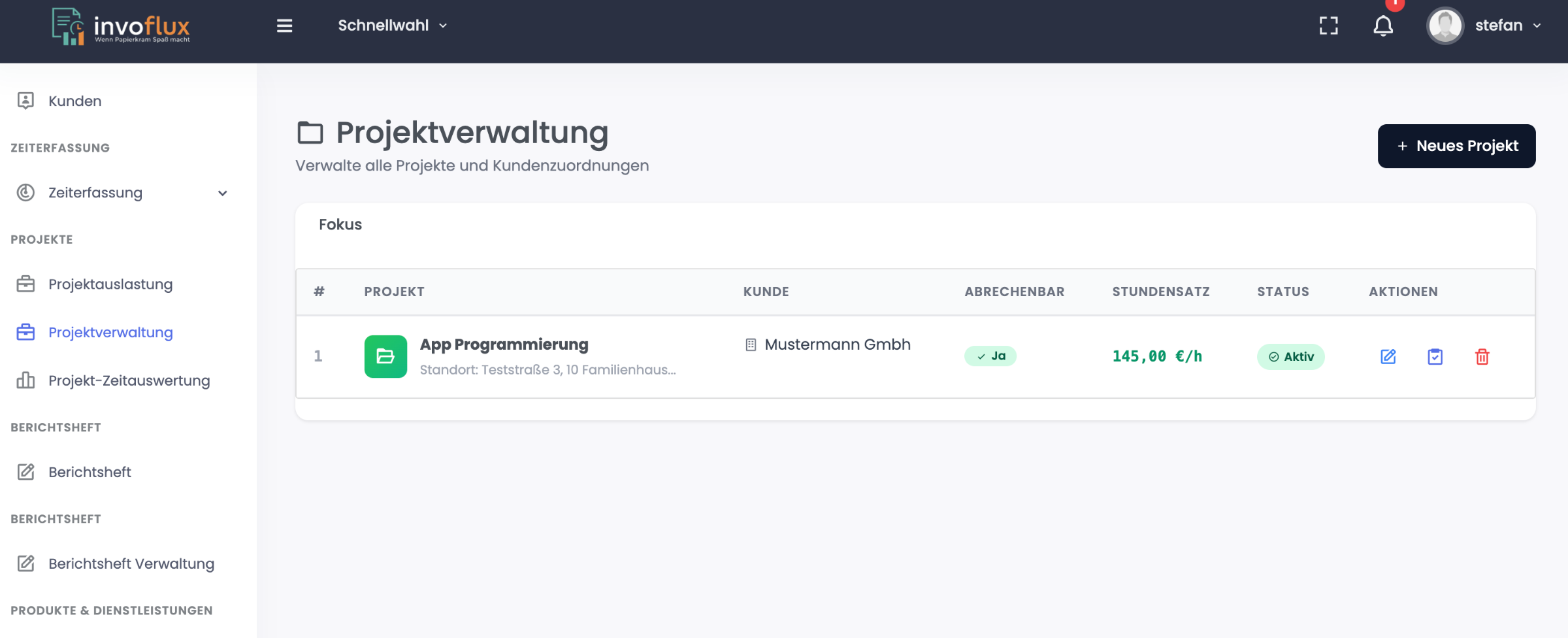The width and height of the screenshot is (1568, 638).
Task: Click the red delete trash icon
Action: coord(1482,356)
